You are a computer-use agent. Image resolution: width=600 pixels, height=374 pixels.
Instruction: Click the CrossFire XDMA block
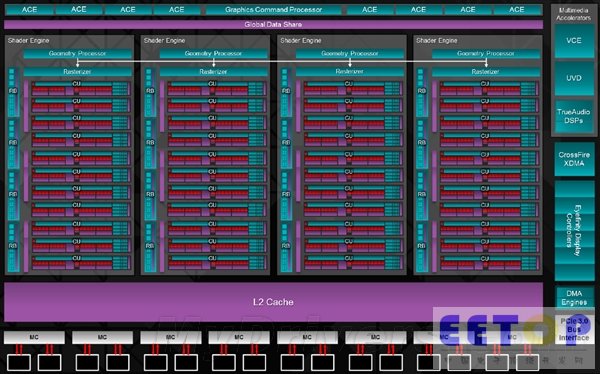click(574, 159)
